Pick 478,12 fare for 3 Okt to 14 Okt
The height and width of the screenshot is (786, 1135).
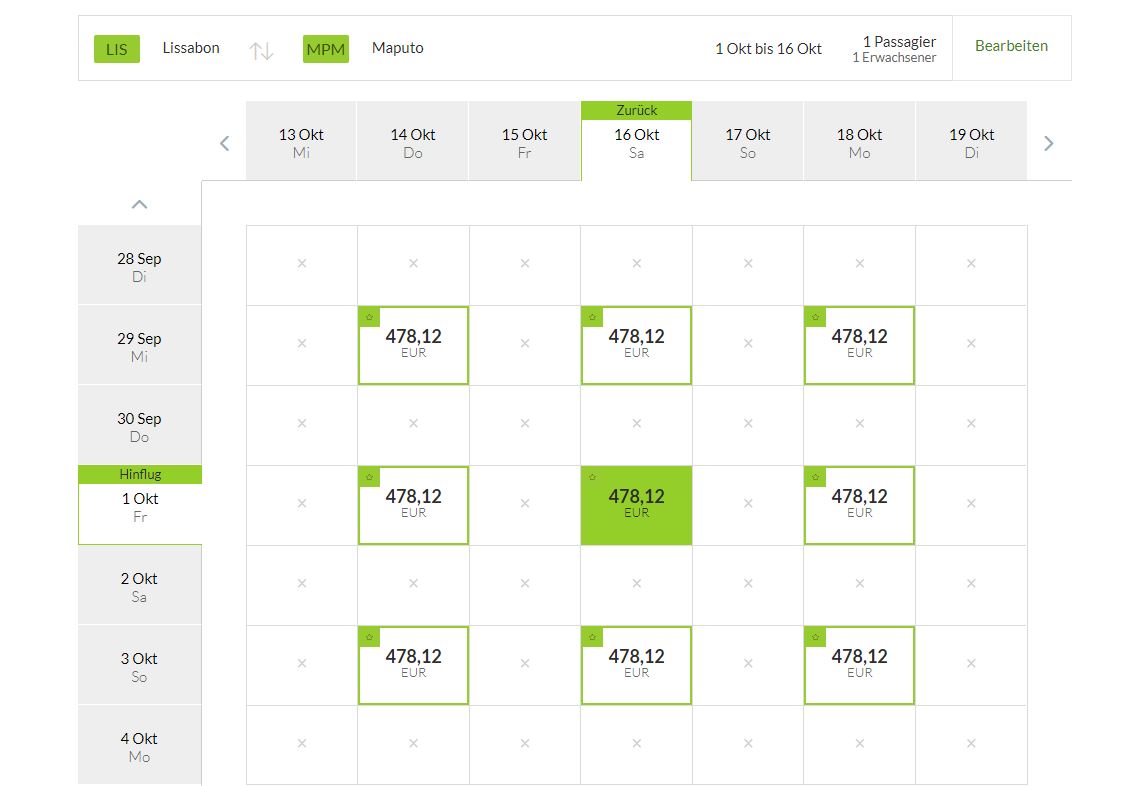[x=413, y=665]
